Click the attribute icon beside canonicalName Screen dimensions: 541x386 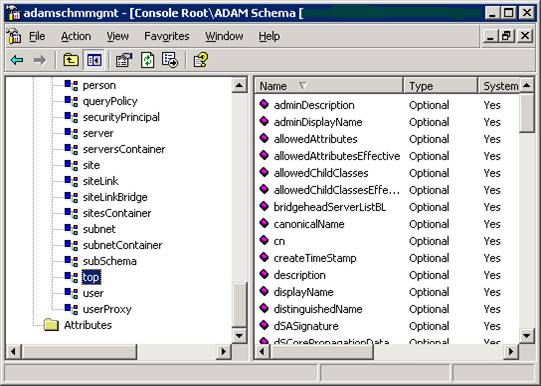264,224
